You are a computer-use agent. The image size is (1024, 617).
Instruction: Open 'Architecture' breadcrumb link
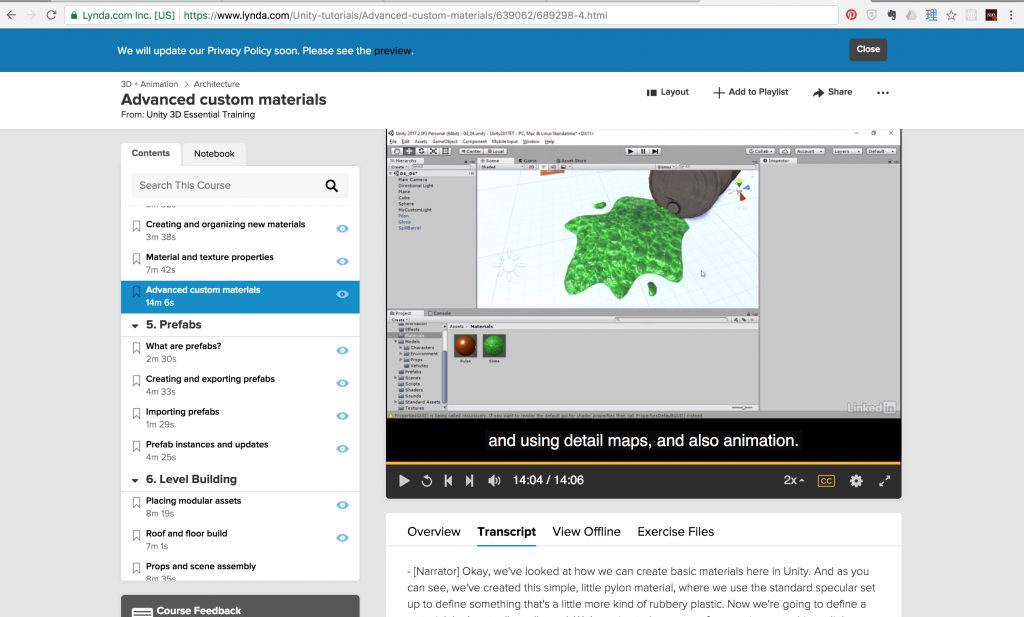(216, 84)
